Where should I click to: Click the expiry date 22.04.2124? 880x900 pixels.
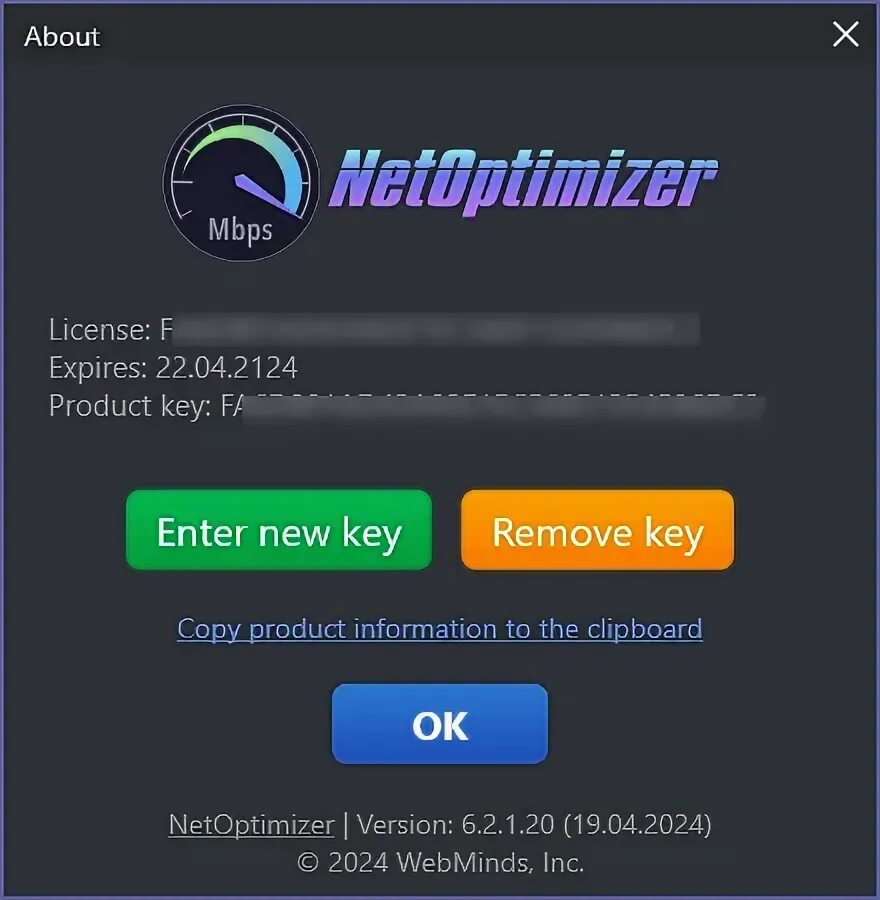[x=227, y=367]
